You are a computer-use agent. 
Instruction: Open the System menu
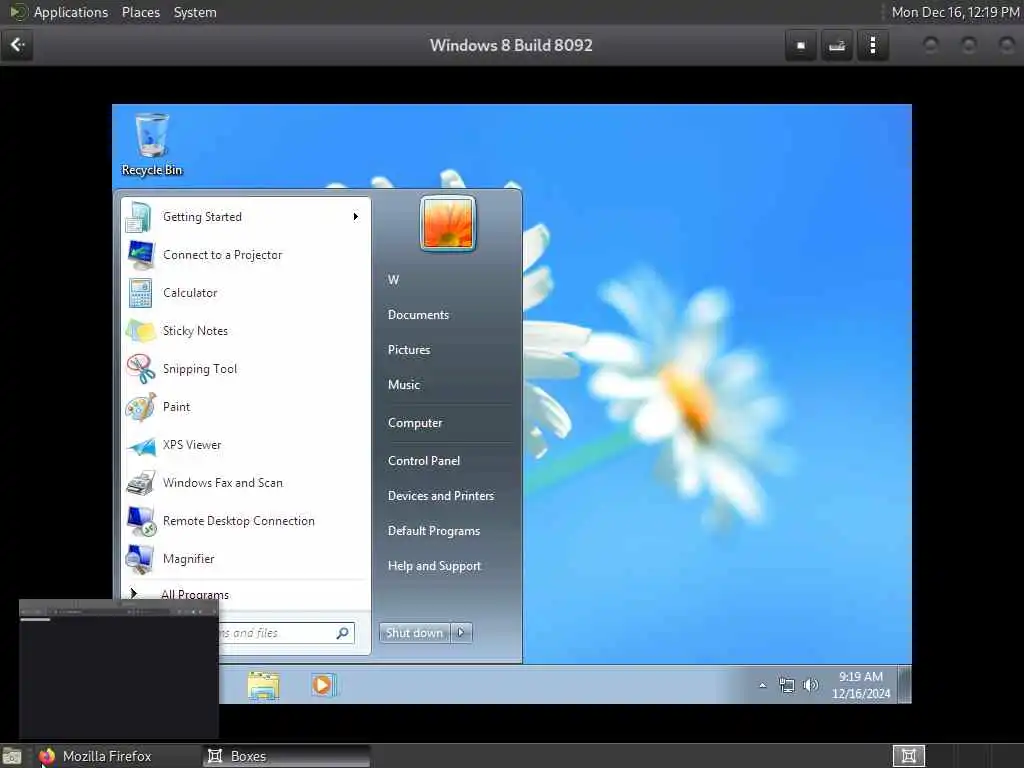[195, 12]
